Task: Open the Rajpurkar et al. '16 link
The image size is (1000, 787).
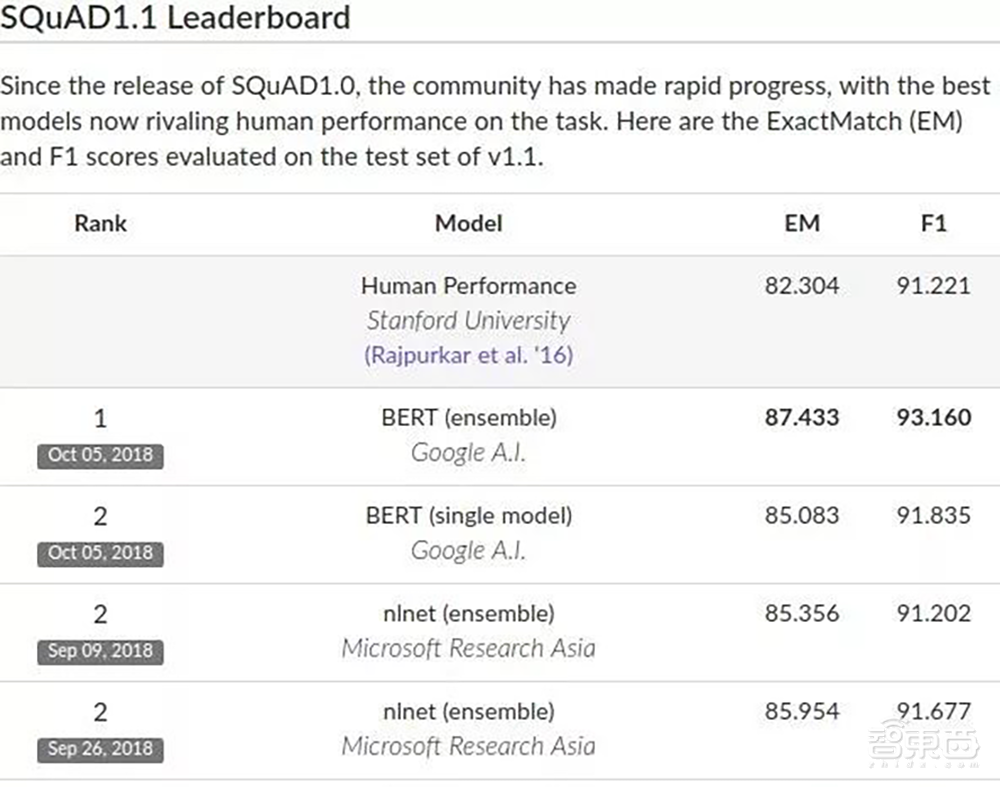Action: [x=469, y=355]
